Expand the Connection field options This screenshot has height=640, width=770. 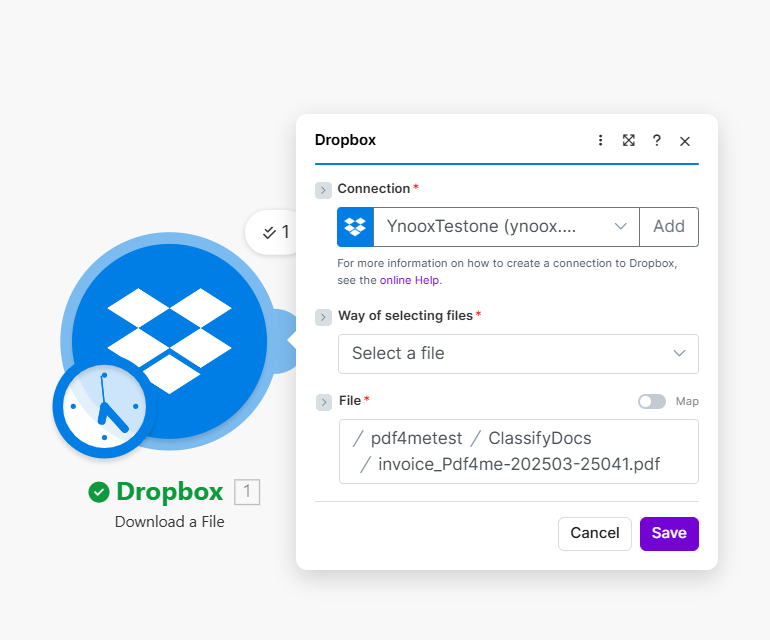click(323, 190)
